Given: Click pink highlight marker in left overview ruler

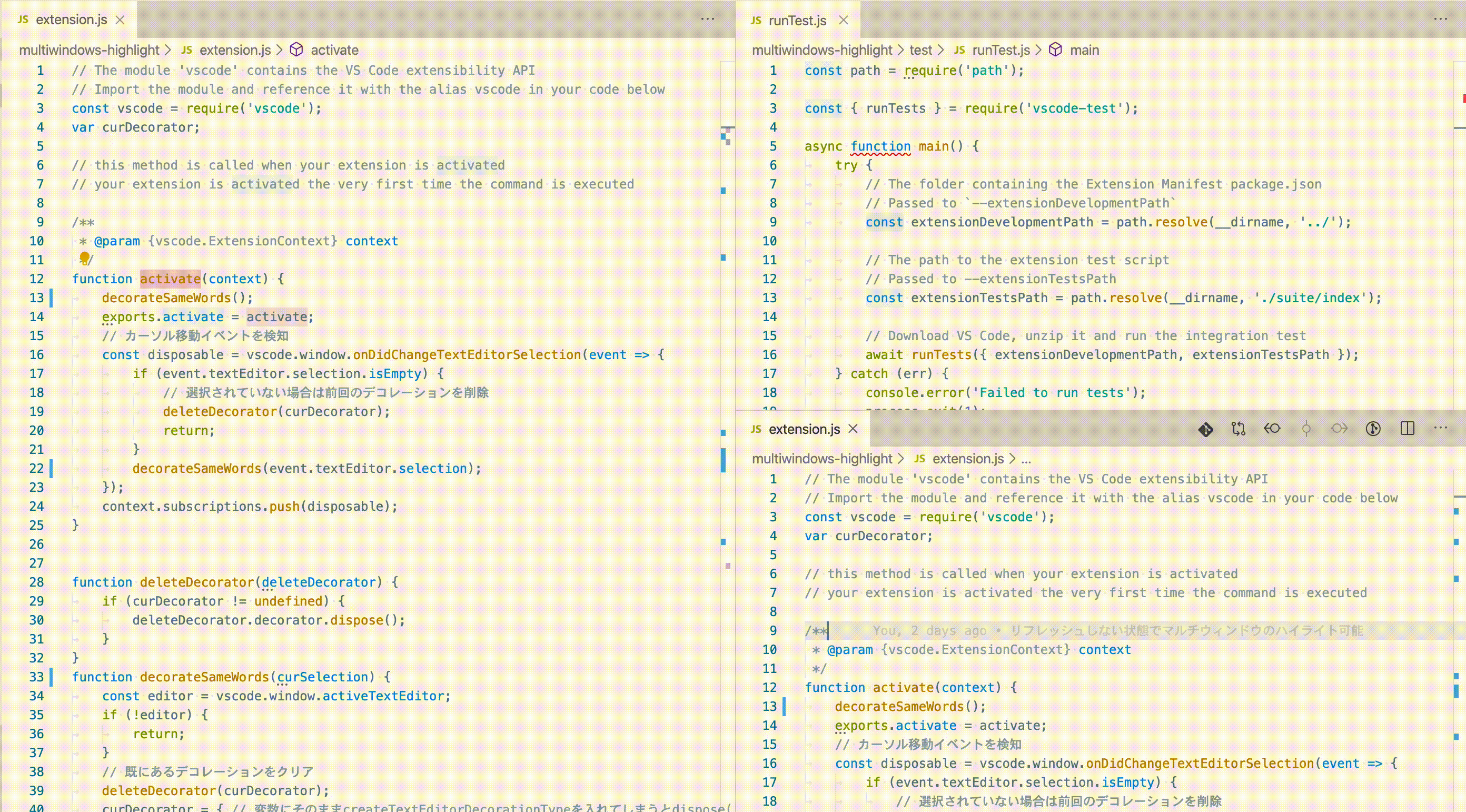Looking at the screenshot, I should (x=728, y=566).
